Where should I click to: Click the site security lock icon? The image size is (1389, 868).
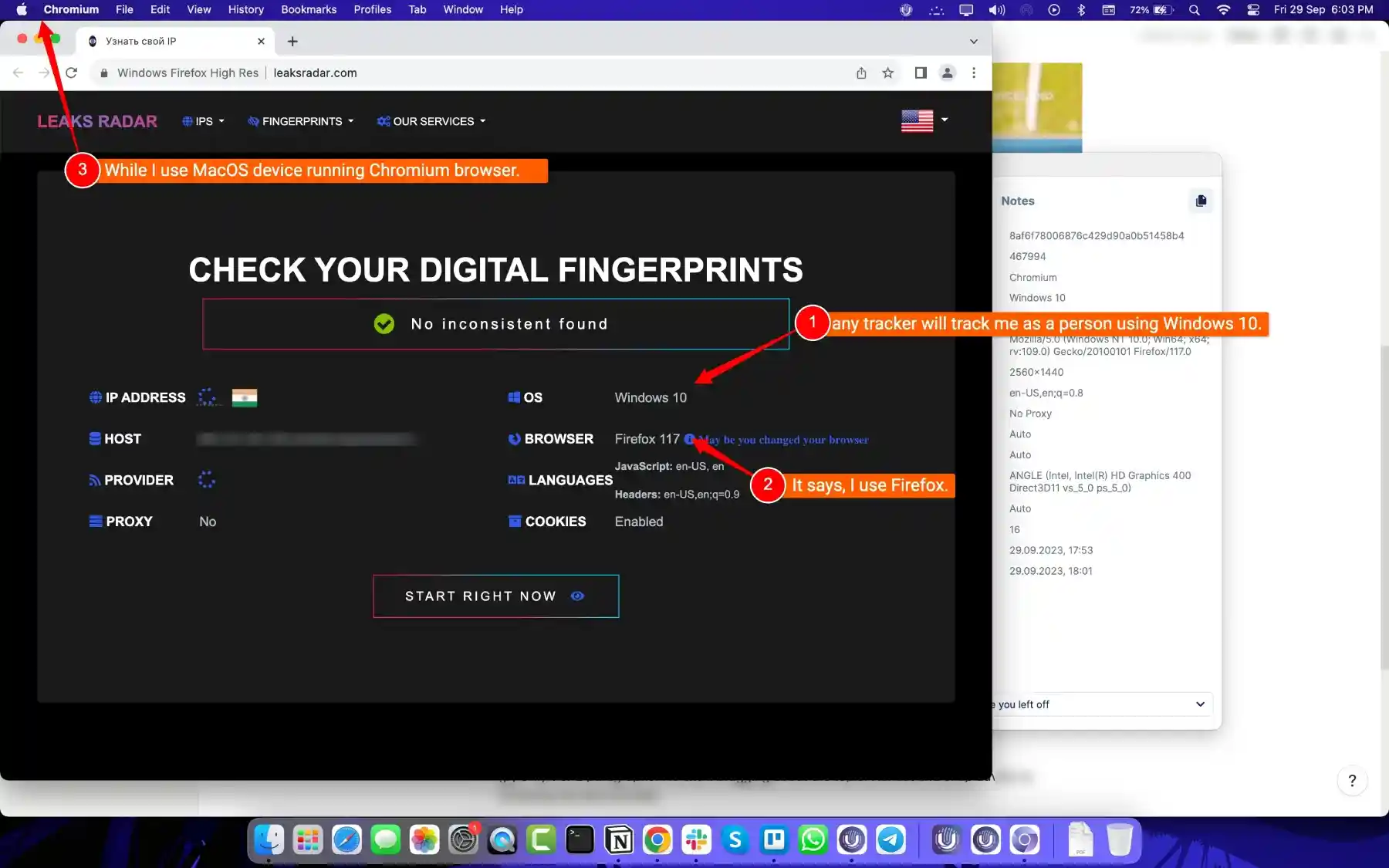(103, 73)
